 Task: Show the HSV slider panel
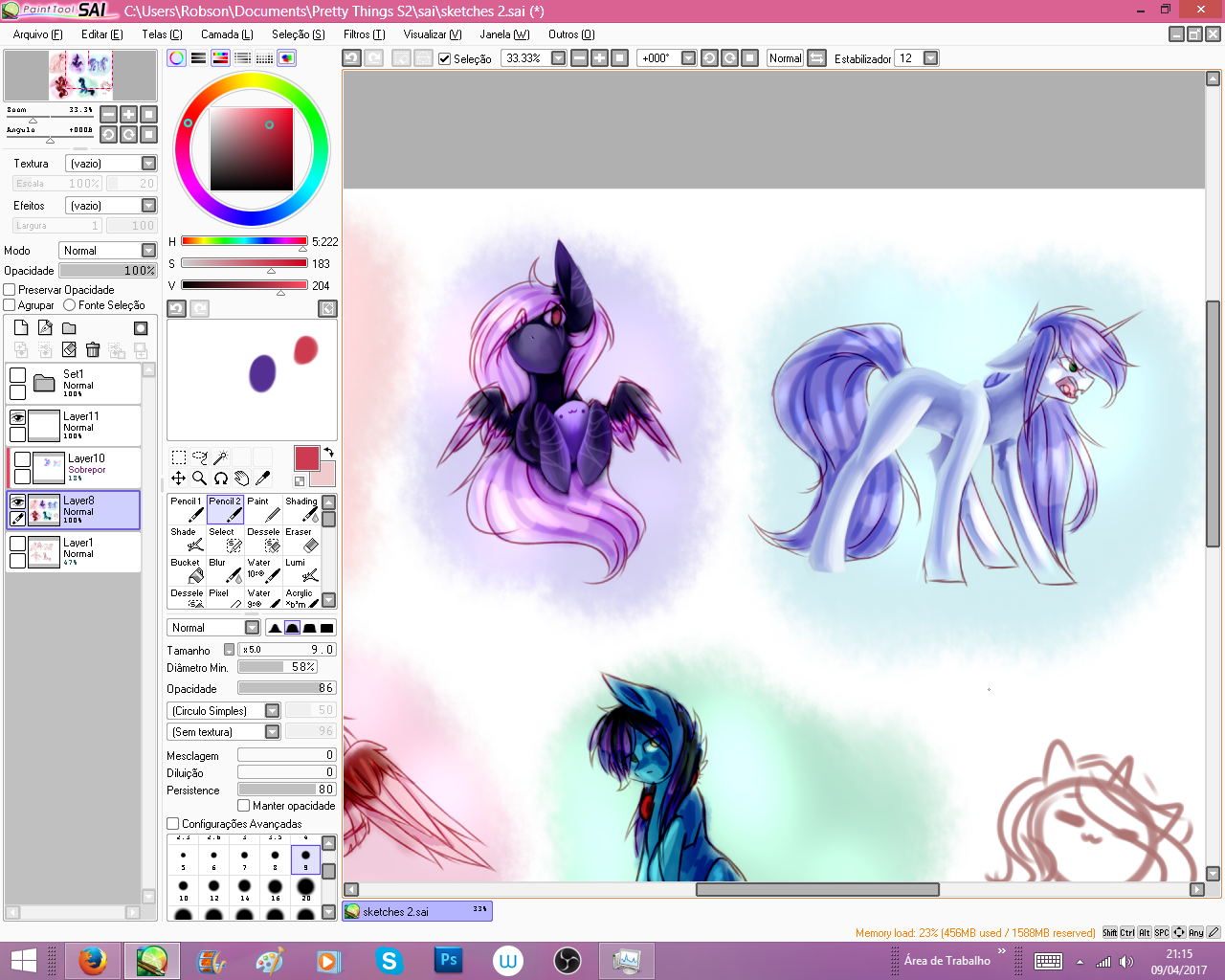(x=220, y=58)
